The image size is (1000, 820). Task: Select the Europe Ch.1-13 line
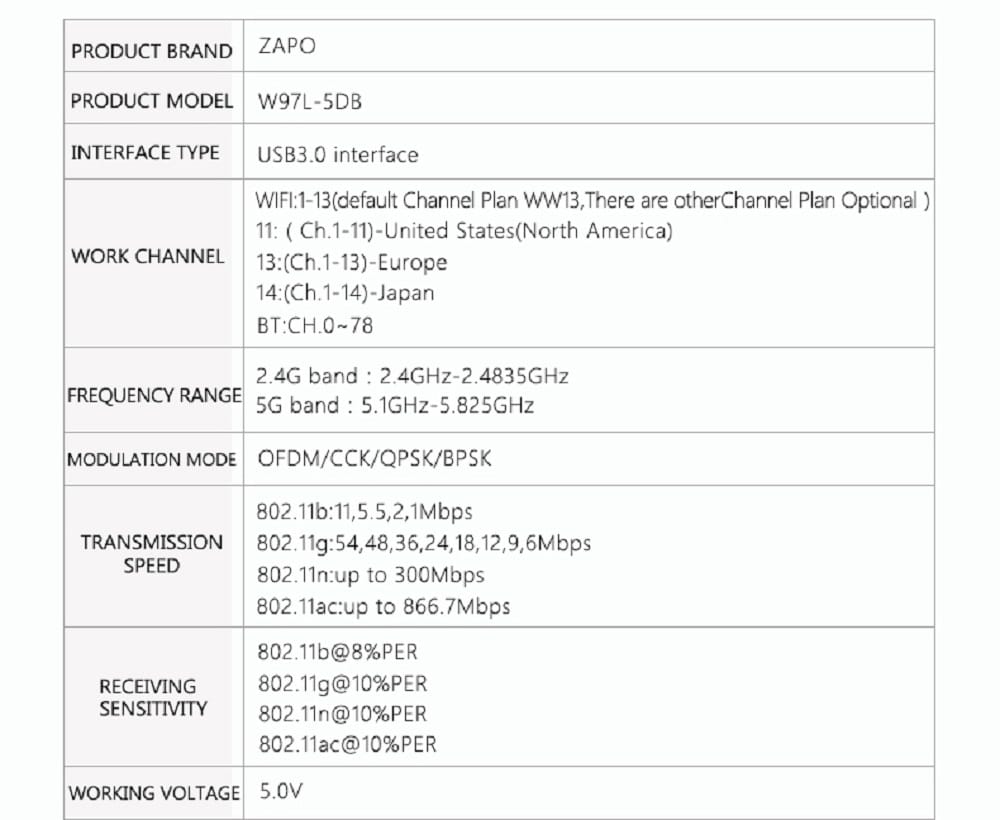pos(351,262)
